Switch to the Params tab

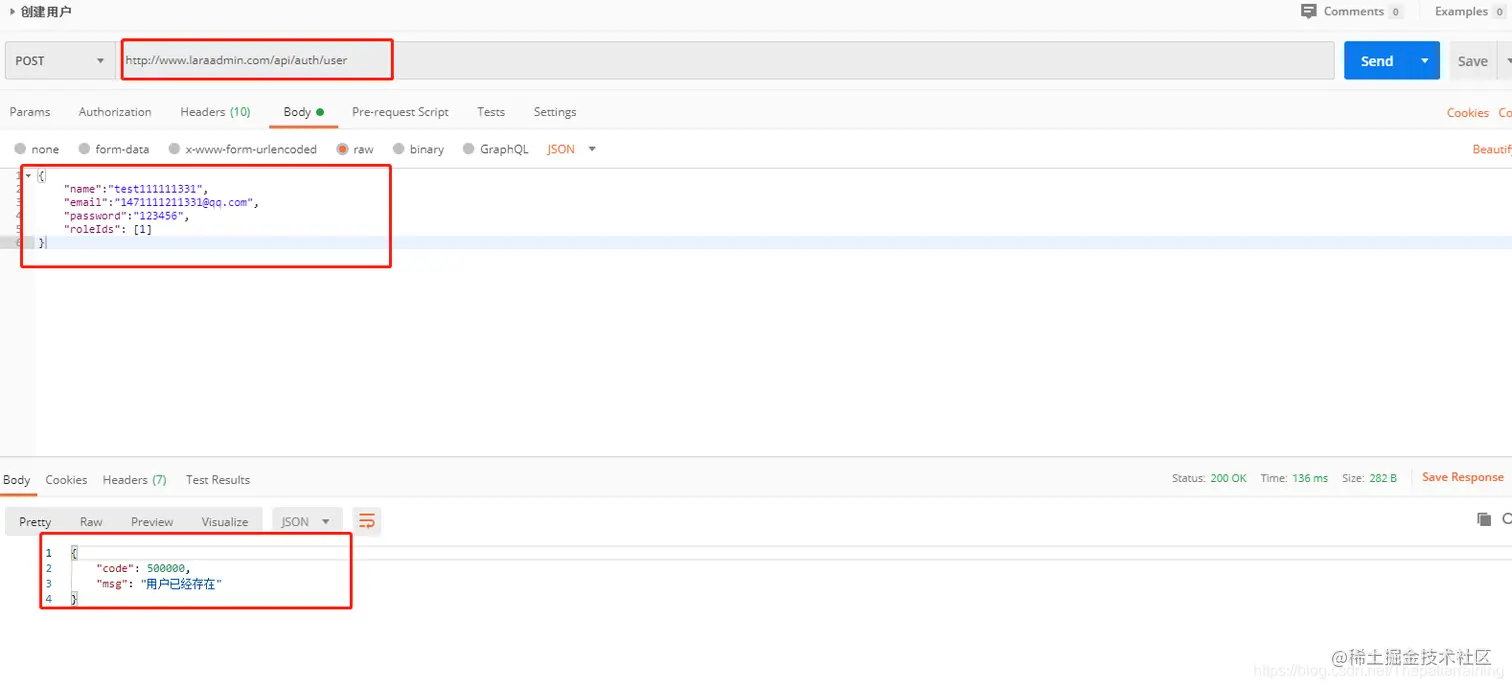(x=30, y=112)
